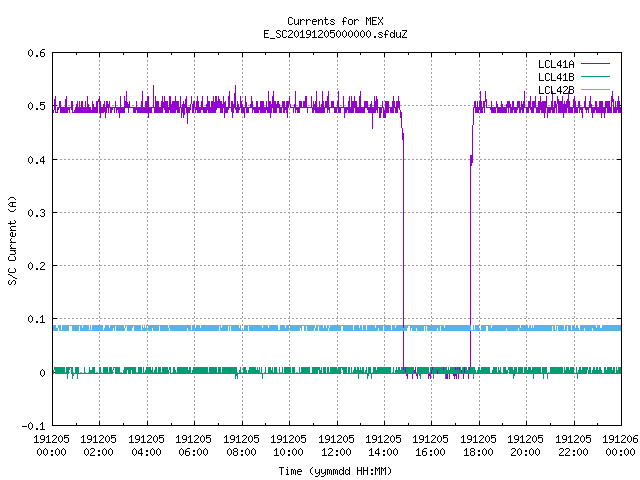
Task: Click the blue LCL42B legend line sample
Action: (x=595, y=89)
